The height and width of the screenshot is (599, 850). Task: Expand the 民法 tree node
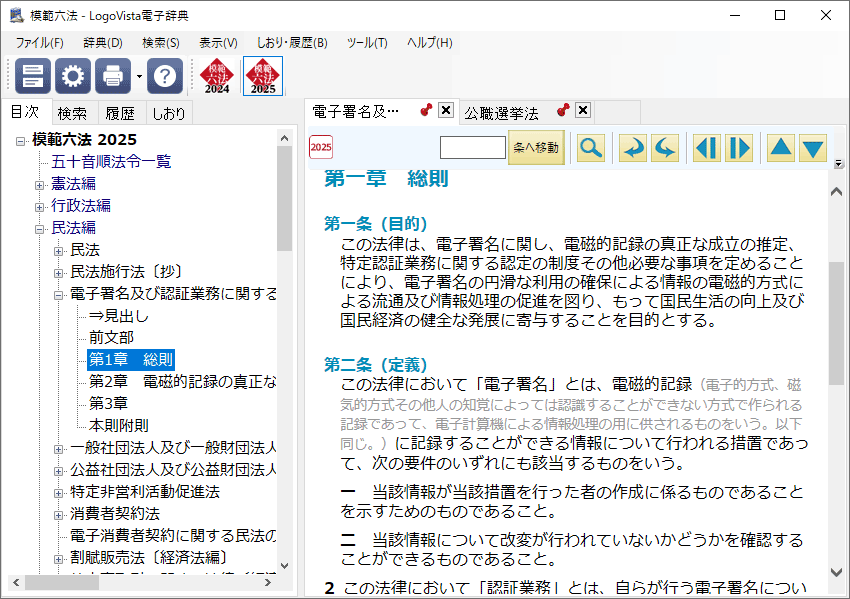point(59,251)
